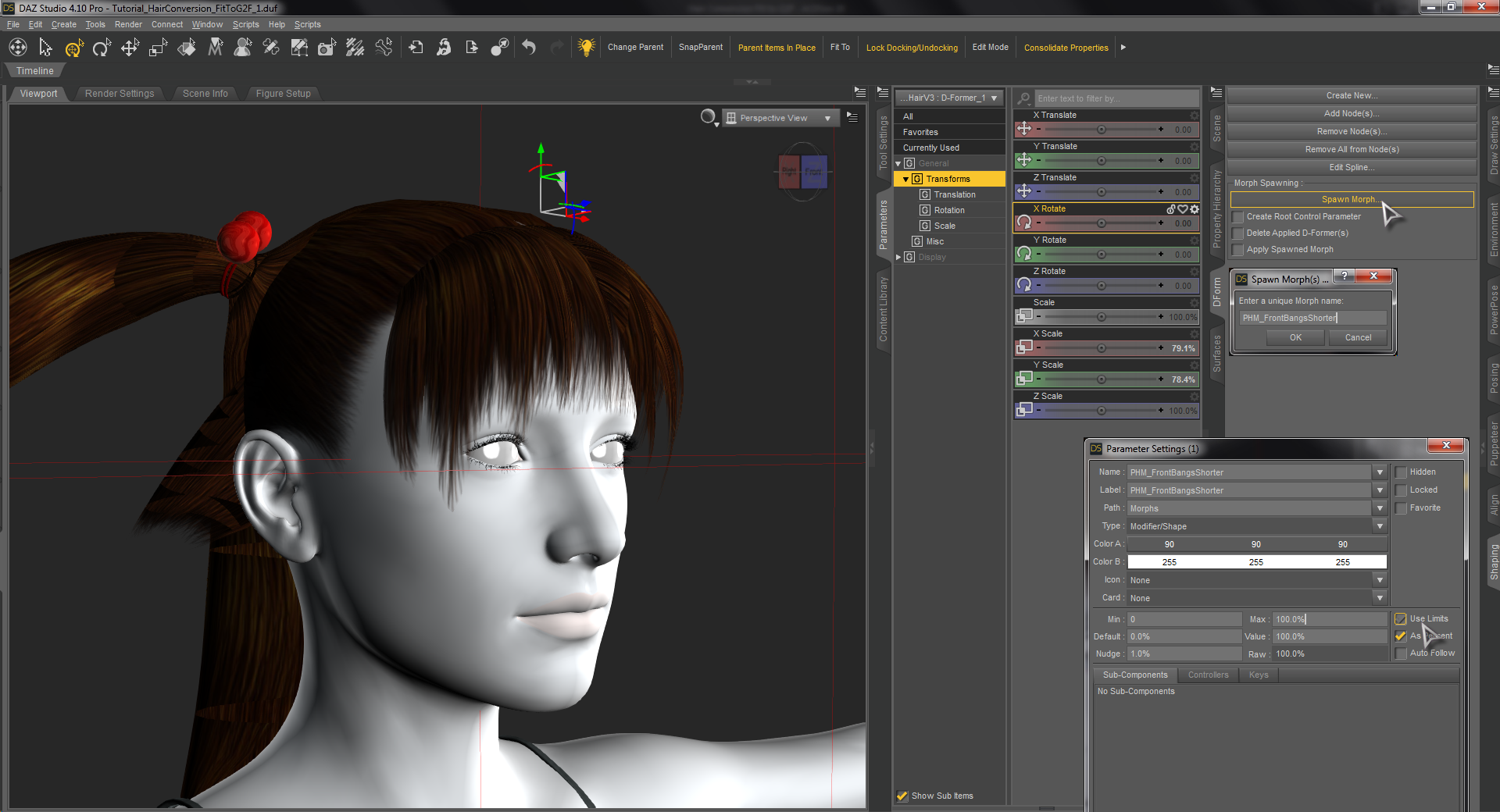This screenshot has height=812, width=1500.
Task: Click the search magnifier icon in Parameters
Action: tap(1023, 98)
